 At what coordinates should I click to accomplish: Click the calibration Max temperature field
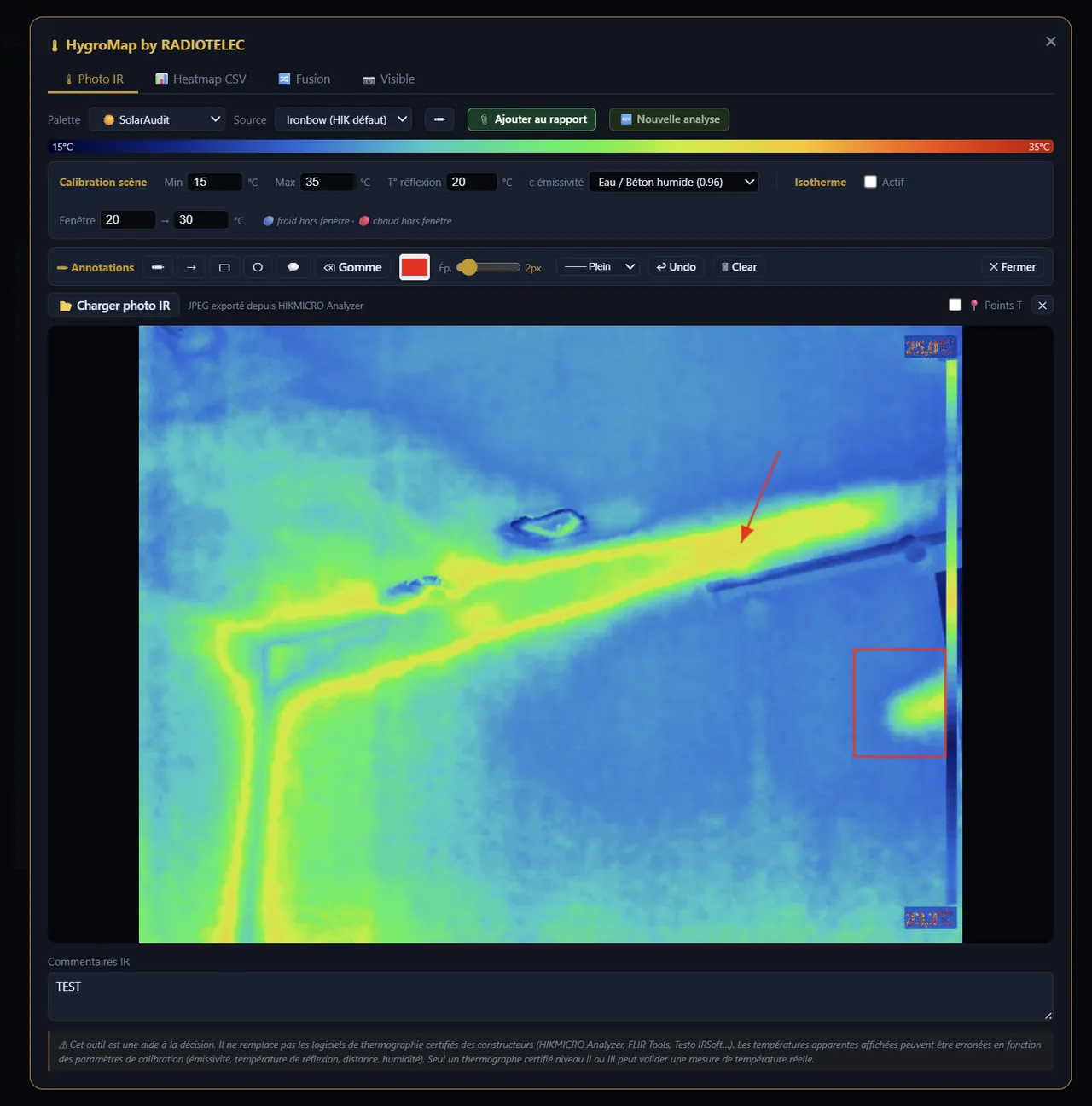[x=327, y=182]
